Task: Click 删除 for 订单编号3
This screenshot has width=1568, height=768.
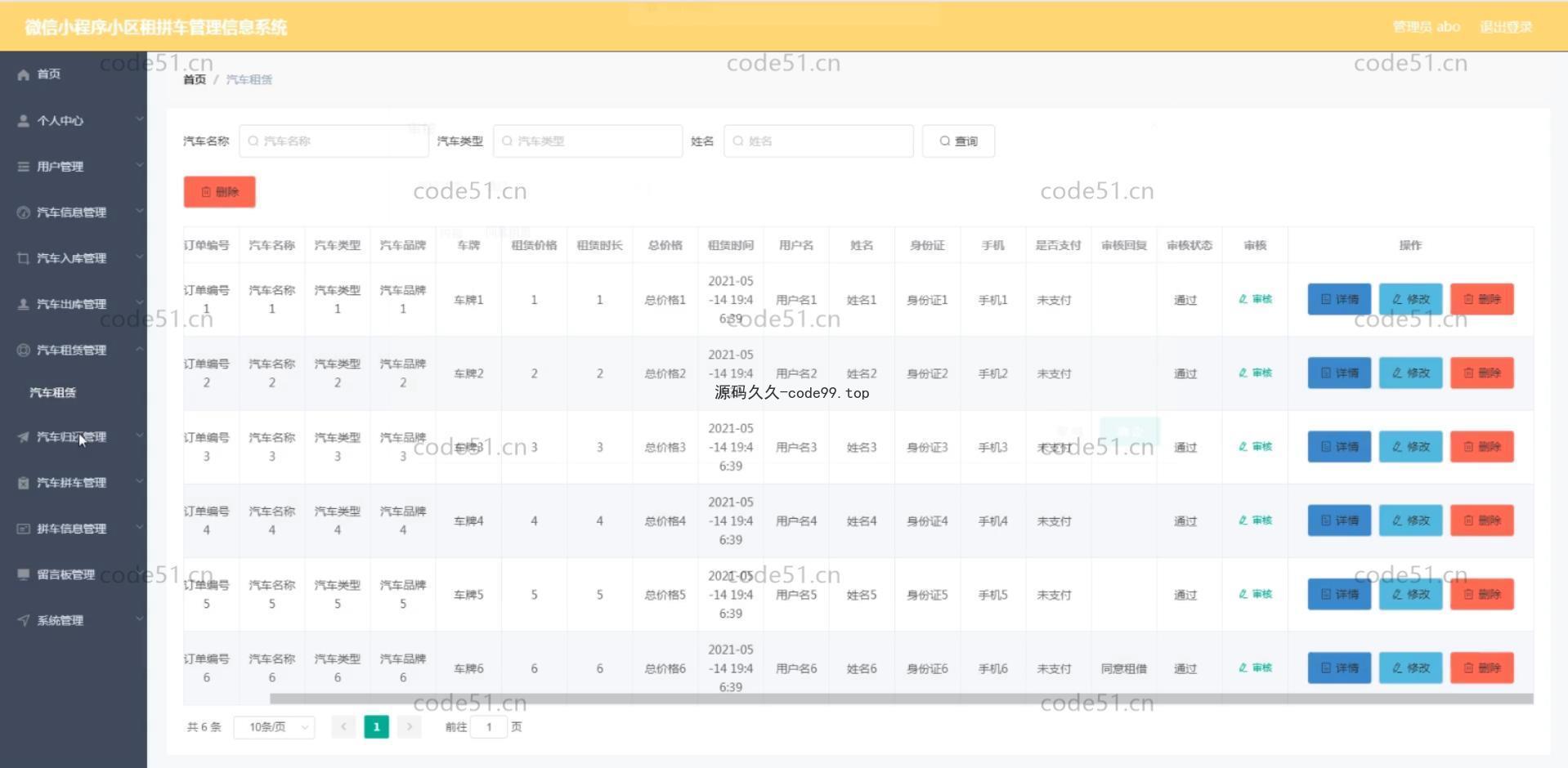Action: pos(1481,446)
